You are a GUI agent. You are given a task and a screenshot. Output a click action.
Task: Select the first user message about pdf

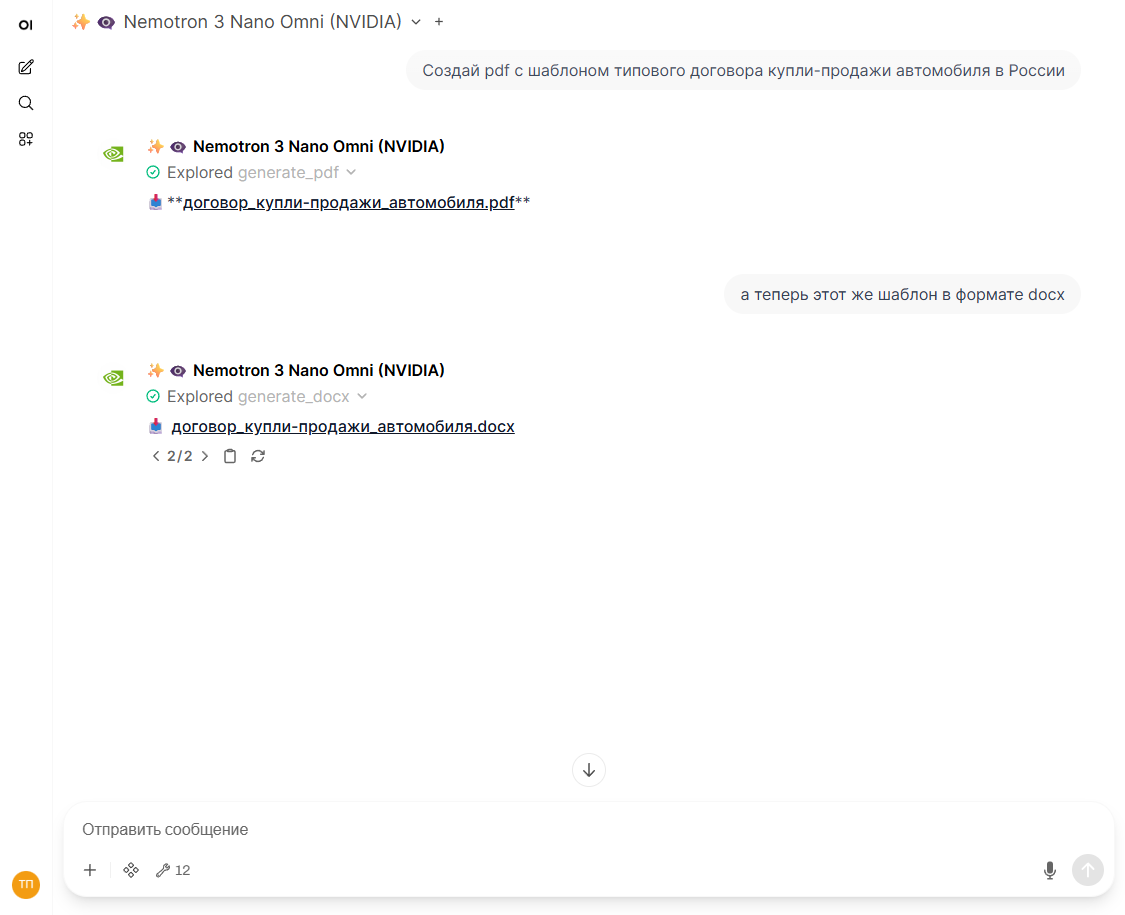tap(743, 70)
